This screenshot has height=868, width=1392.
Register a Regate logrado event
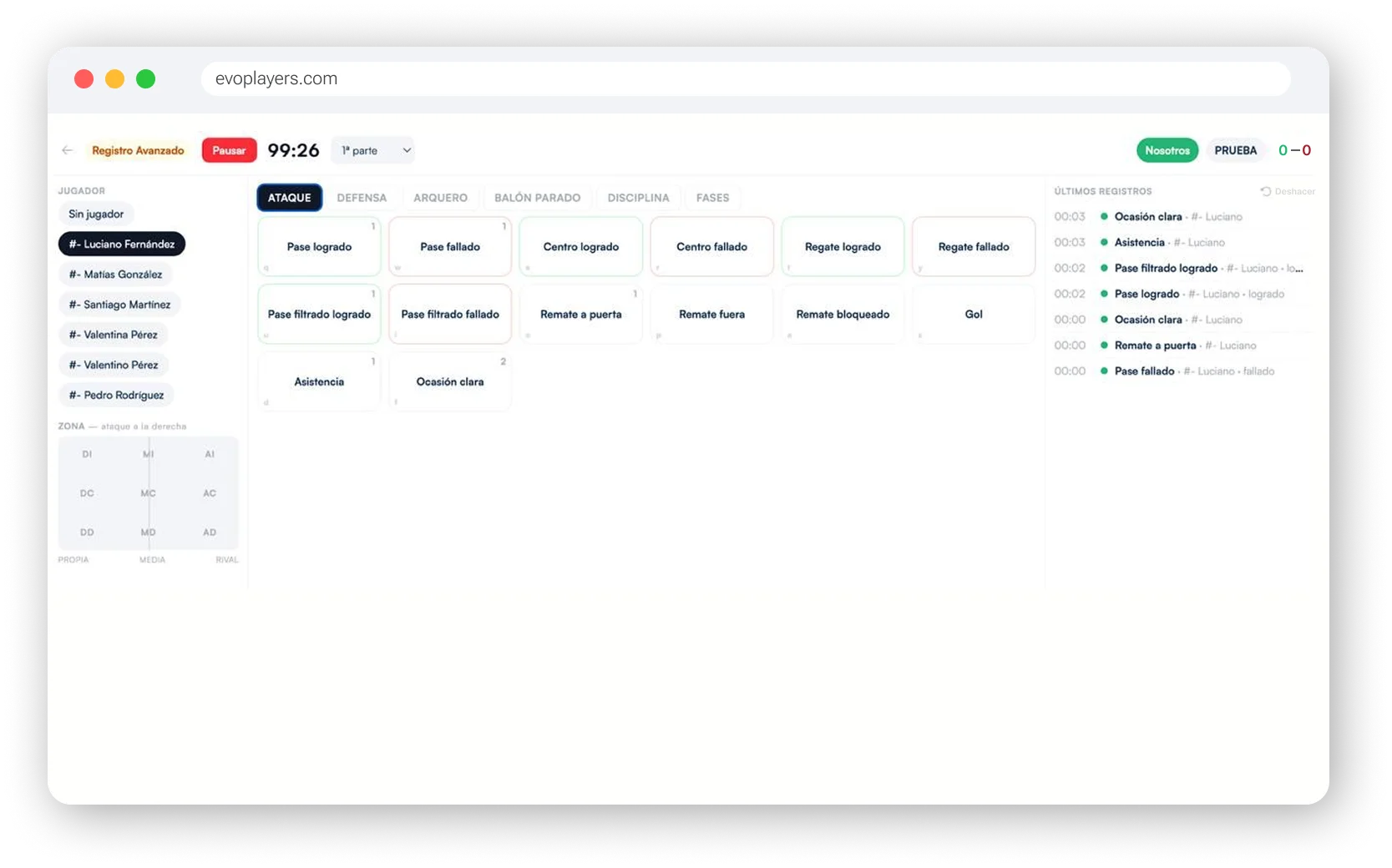point(843,246)
